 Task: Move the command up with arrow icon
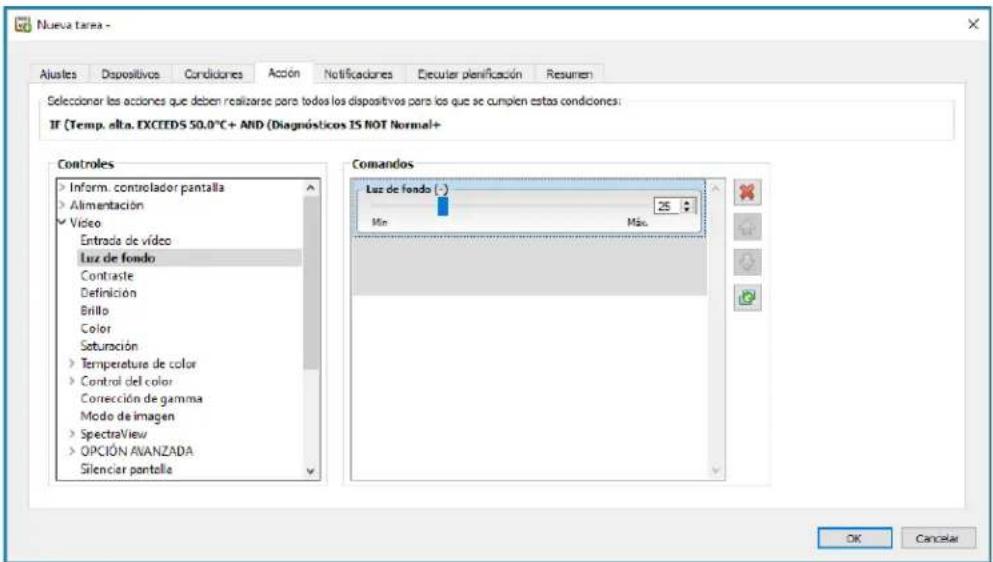(747, 227)
